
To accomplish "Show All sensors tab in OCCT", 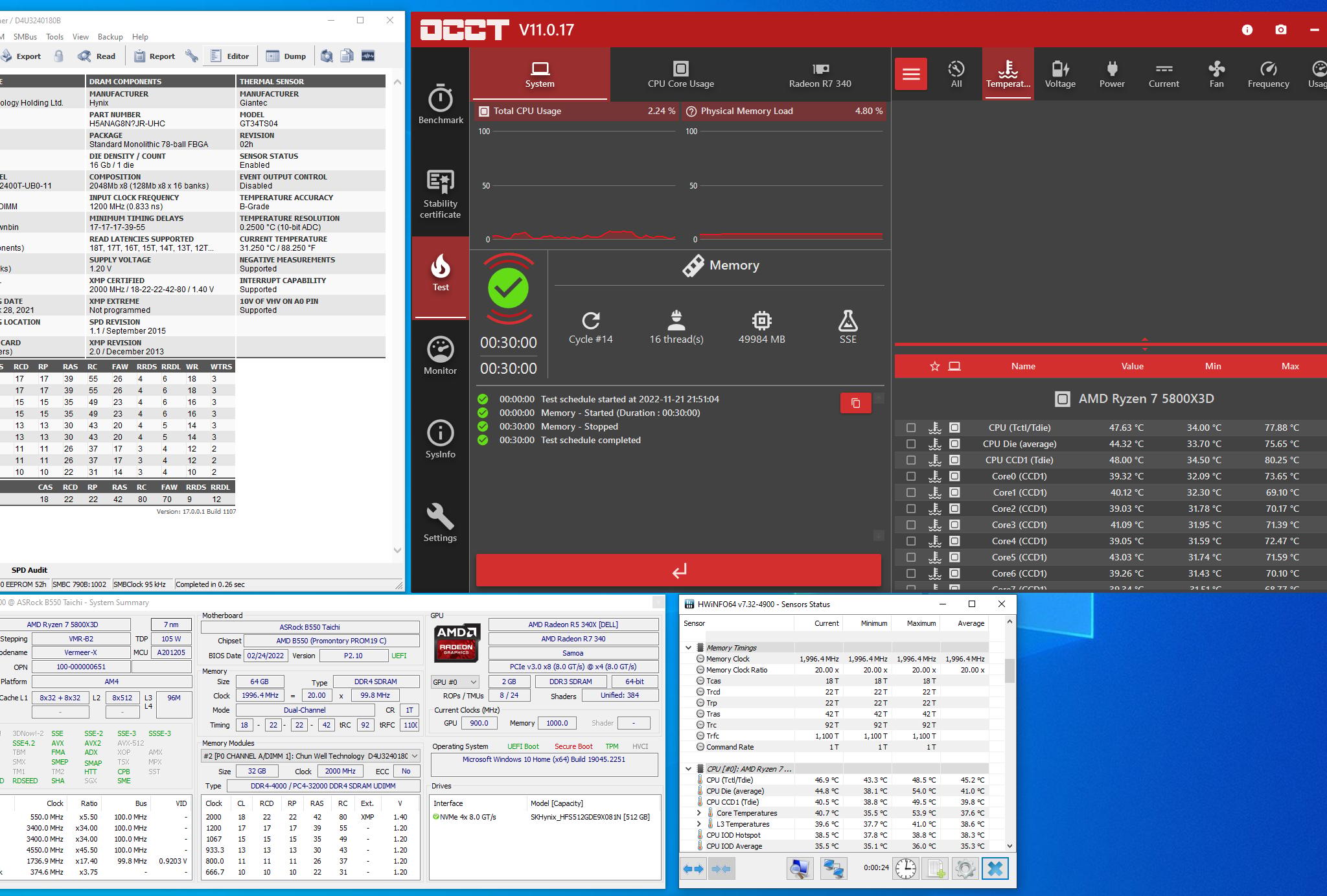I will point(956,75).
